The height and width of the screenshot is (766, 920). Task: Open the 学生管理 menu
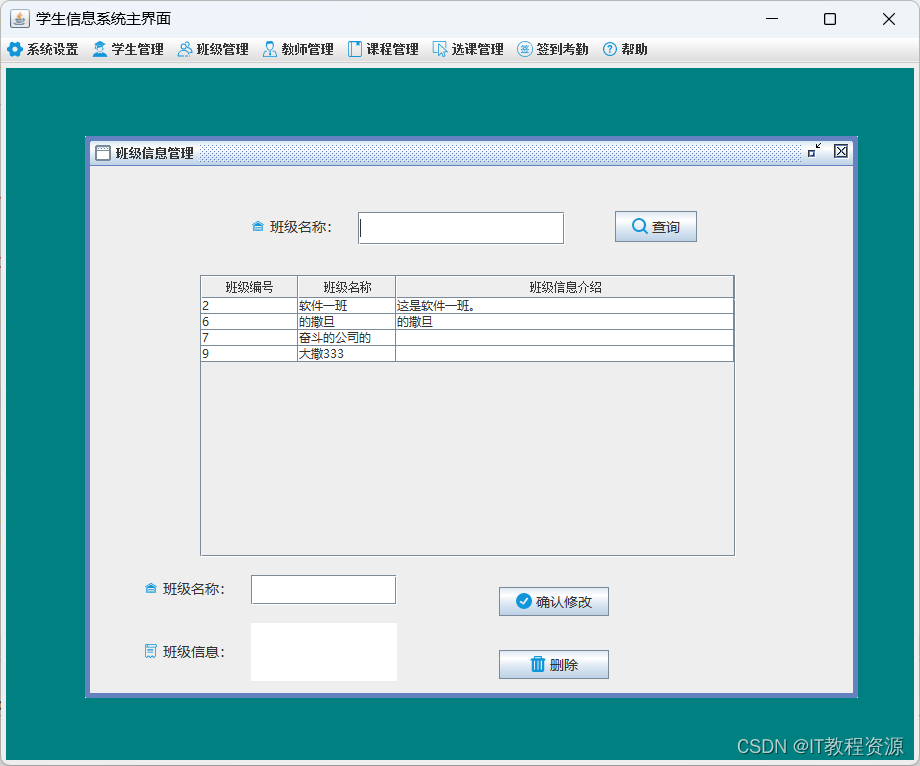pyautogui.click(x=128, y=49)
